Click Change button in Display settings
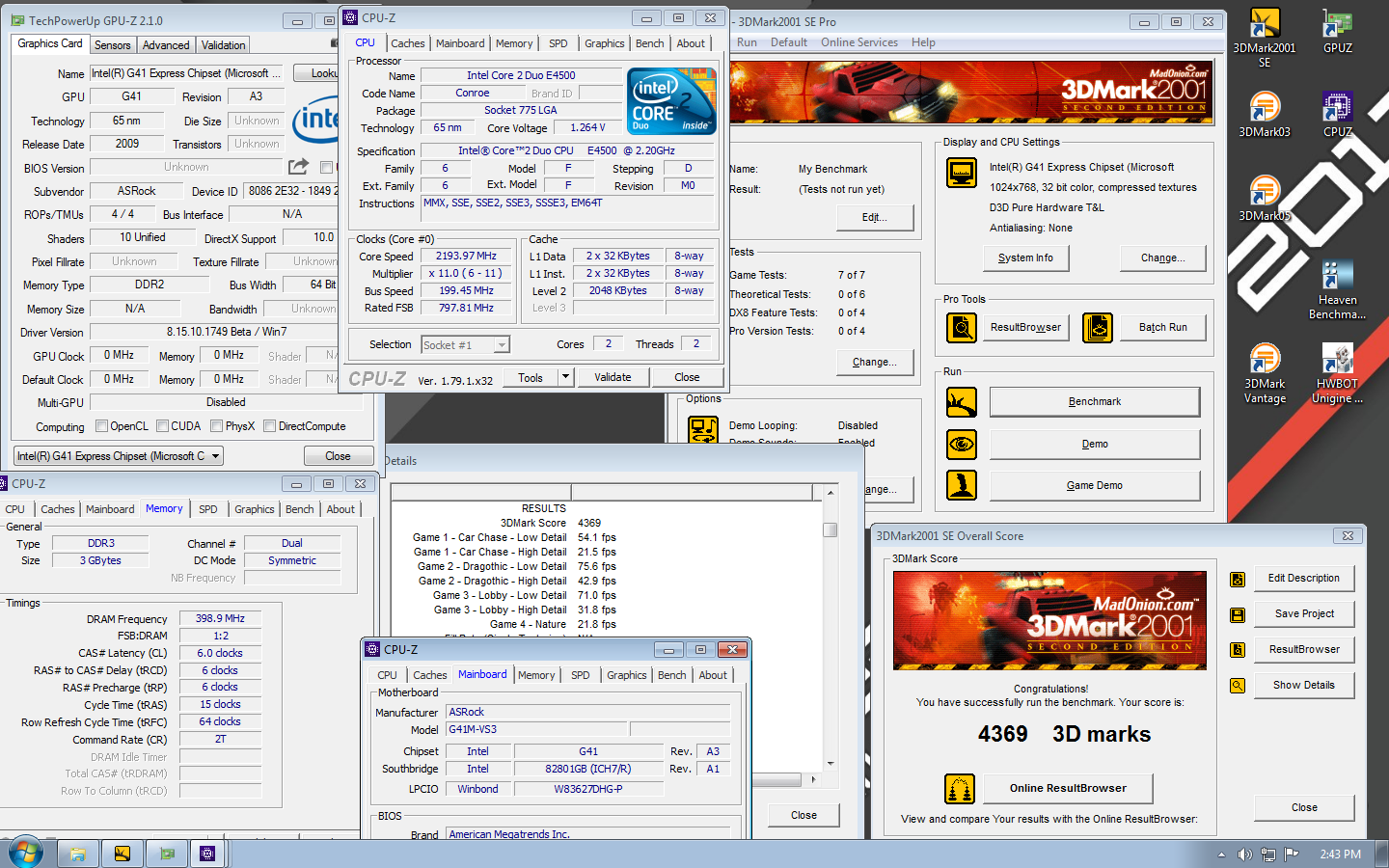 click(1162, 258)
